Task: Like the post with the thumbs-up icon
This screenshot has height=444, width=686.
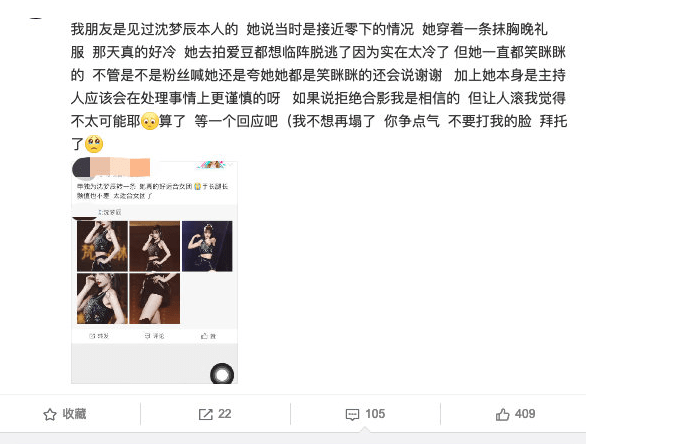Action: (x=503, y=414)
